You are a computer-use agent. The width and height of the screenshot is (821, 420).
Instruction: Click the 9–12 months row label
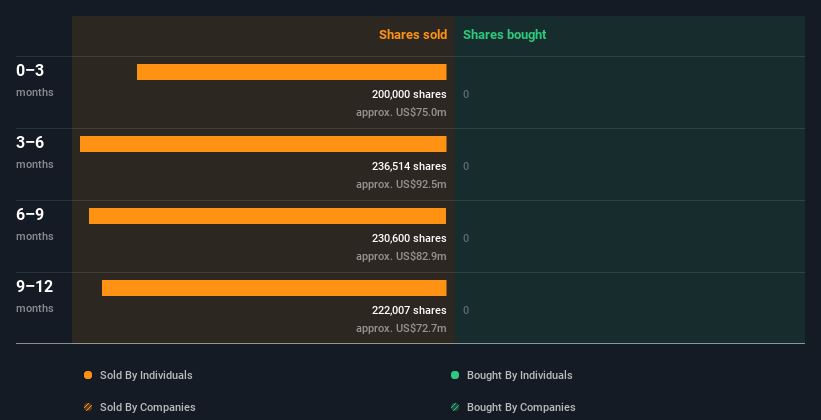point(35,296)
